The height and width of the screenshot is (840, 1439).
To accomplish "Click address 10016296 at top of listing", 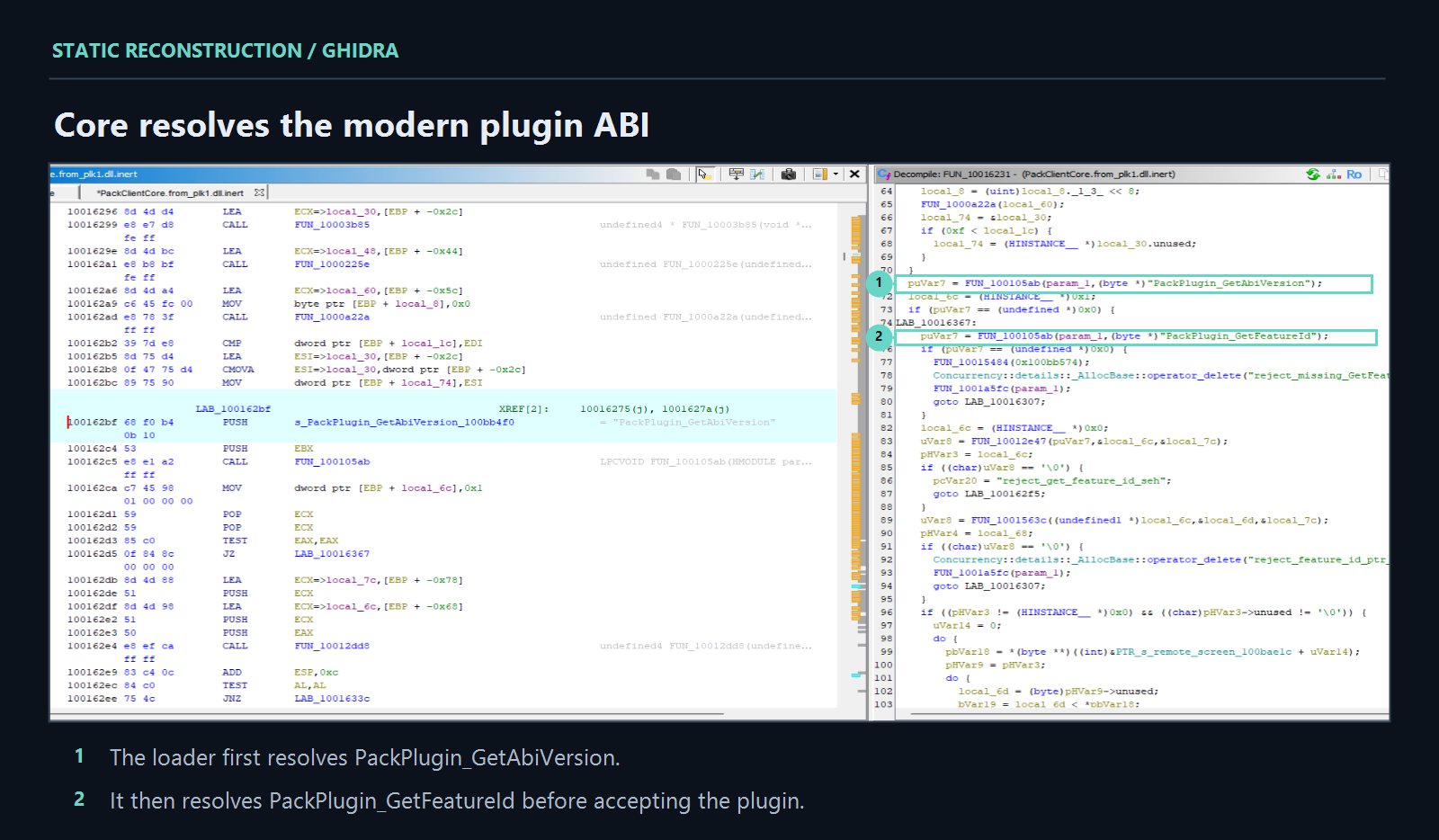I will click(x=92, y=212).
